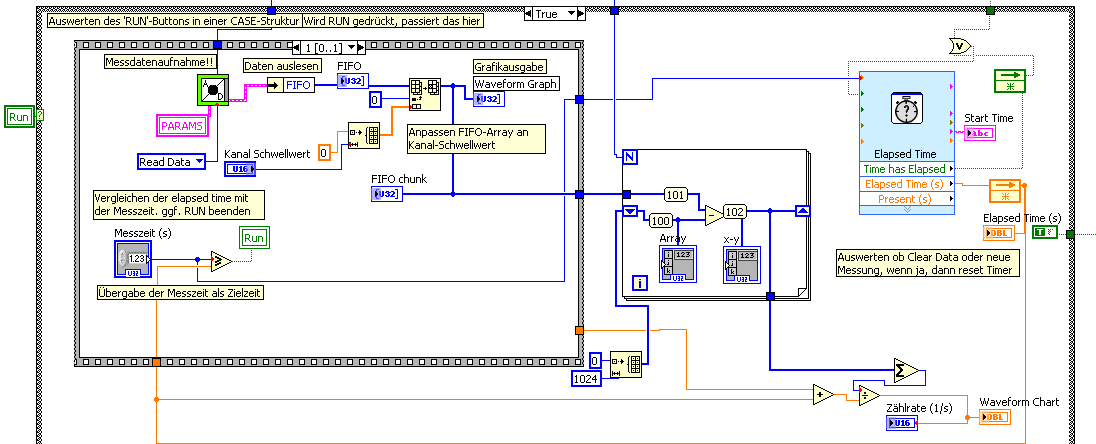Click 'Anpassen FIFO-Array an Kanal-Schwellwert' comment

[475, 138]
